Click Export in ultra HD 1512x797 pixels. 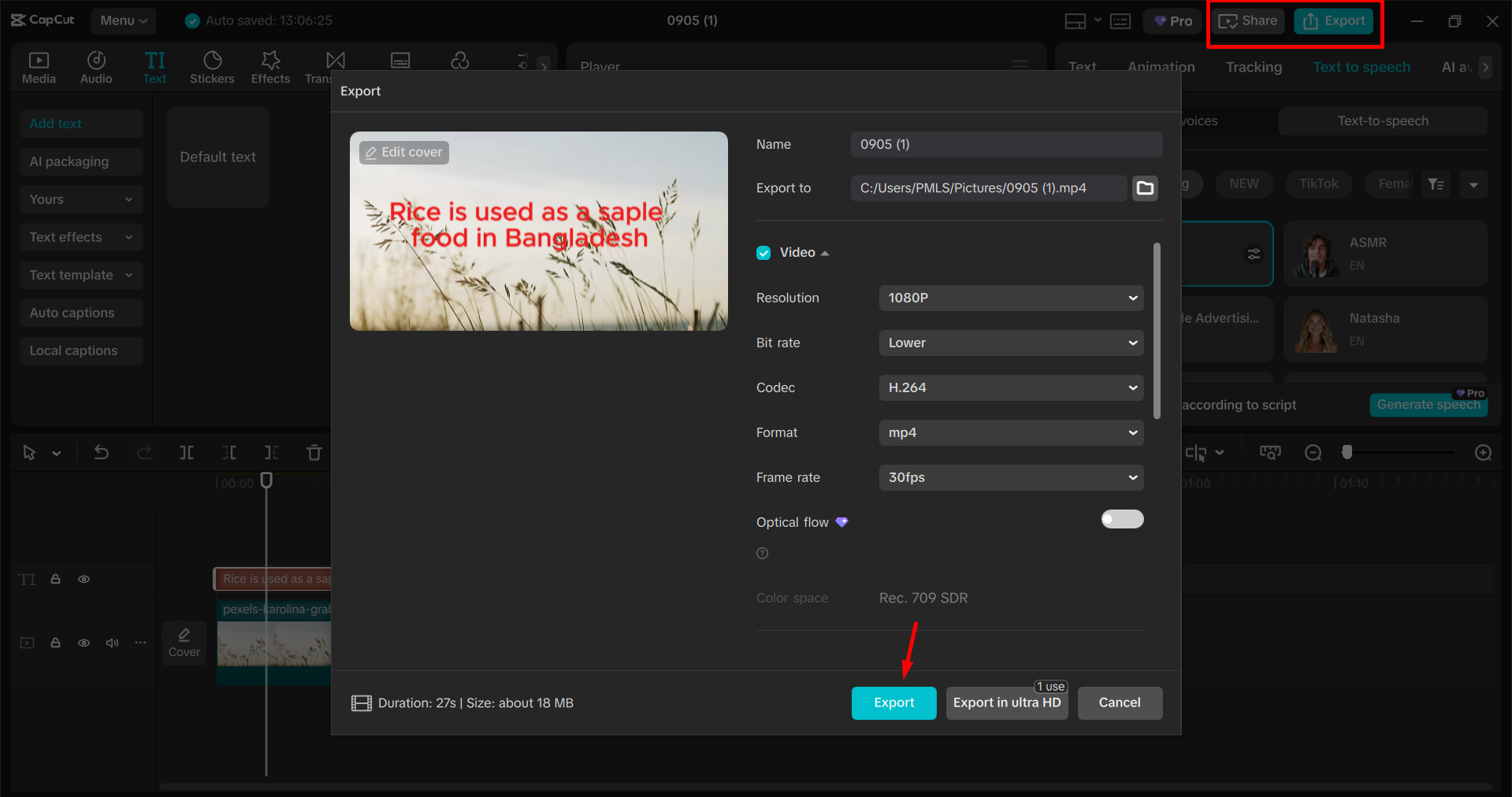pos(1006,702)
